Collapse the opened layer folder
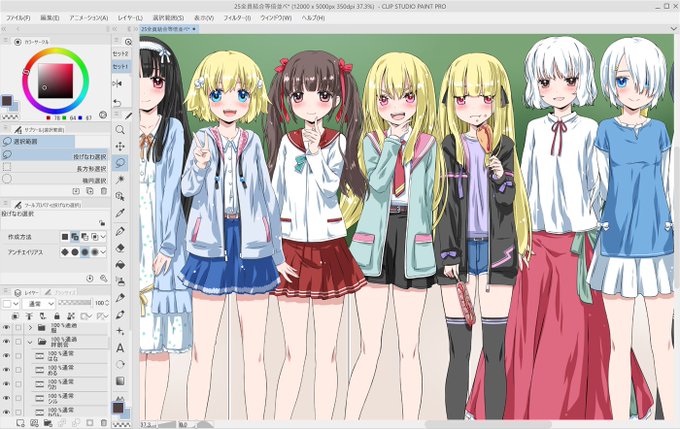680x429 pixels. click(30, 342)
